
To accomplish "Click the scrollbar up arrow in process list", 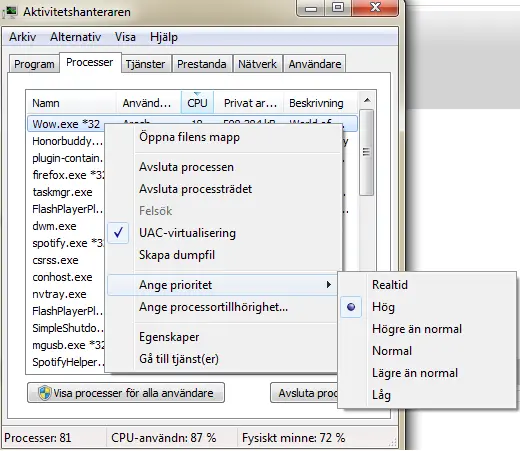I will pos(367,100).
